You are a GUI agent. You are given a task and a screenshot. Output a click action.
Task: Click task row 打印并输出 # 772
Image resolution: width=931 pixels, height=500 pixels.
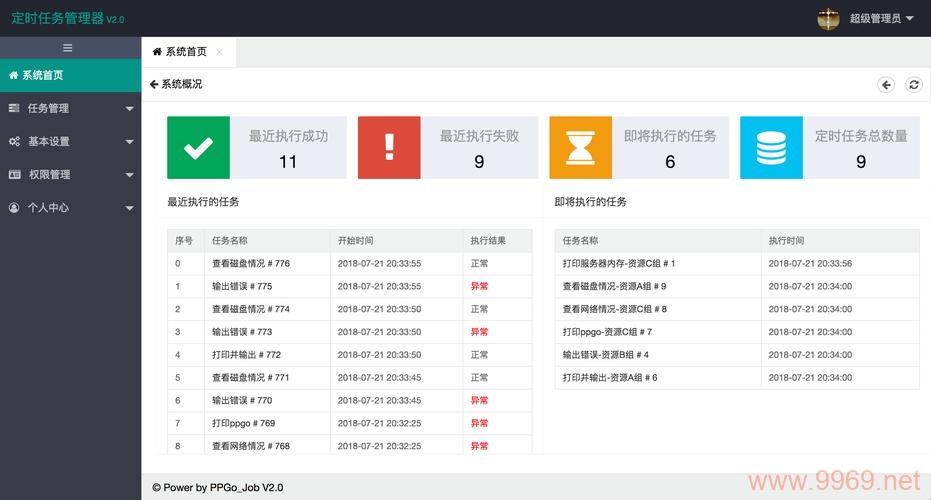pos(350,355)
